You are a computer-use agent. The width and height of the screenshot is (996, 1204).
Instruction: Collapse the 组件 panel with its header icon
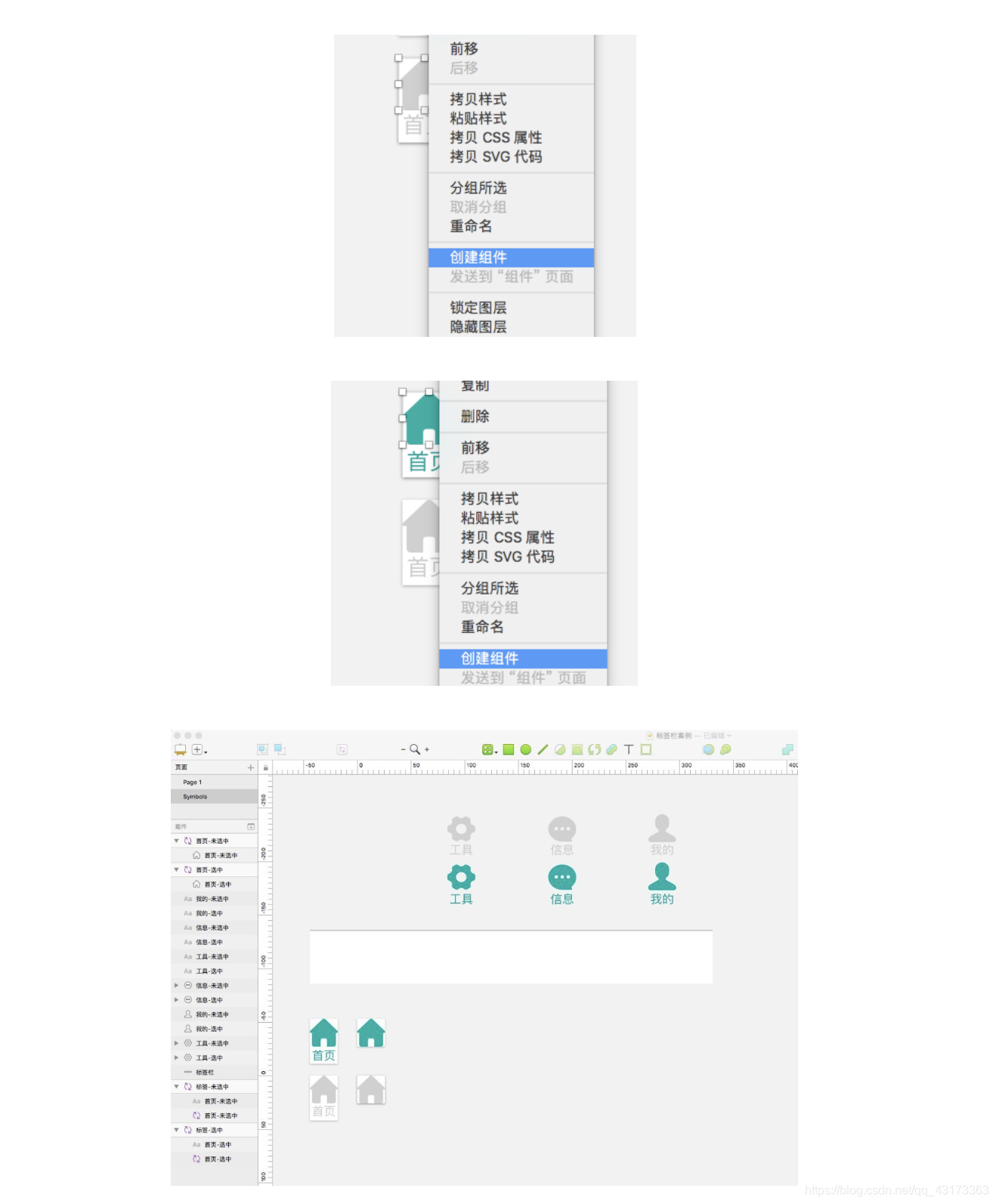tap(251, 826)
